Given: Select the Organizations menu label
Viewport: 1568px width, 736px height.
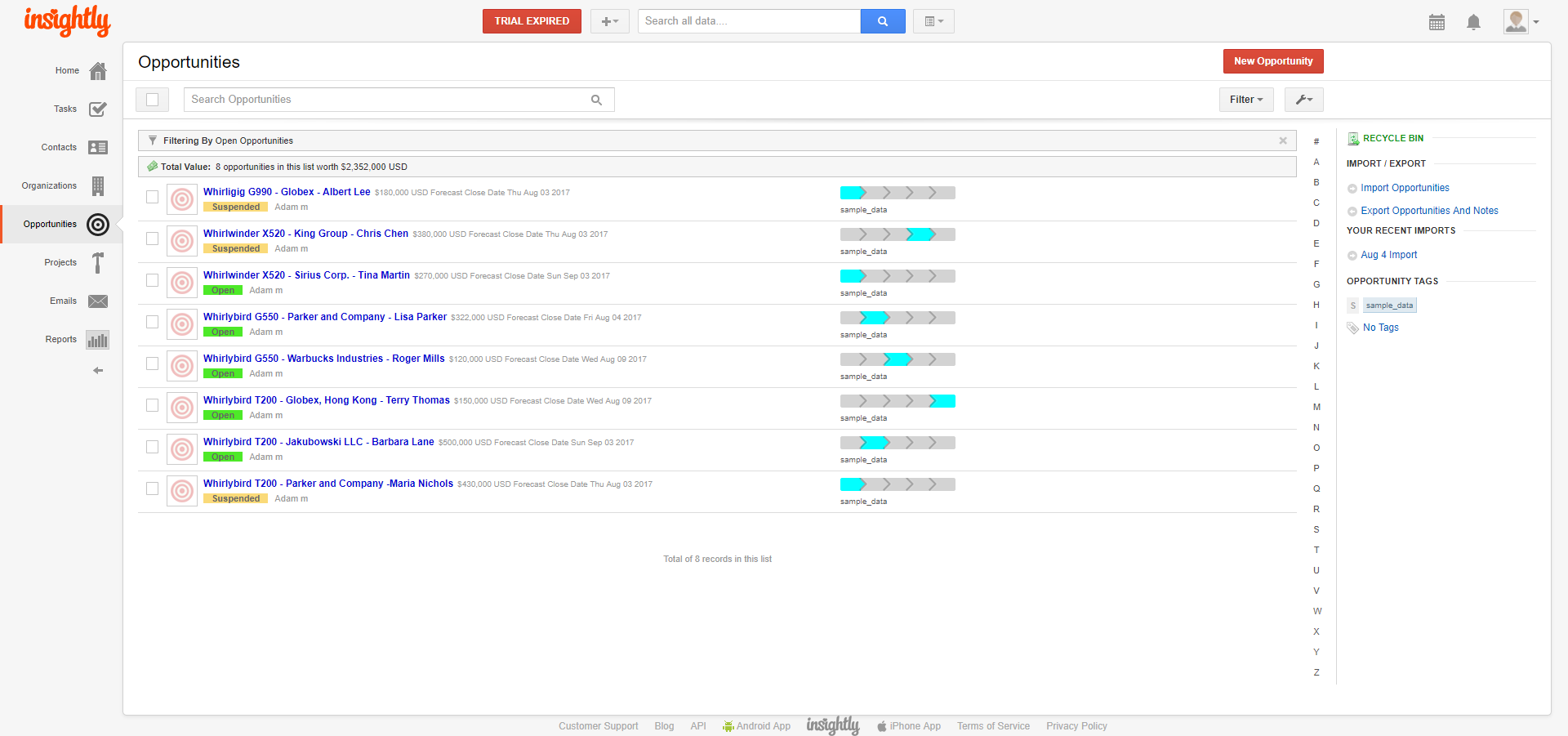Looking at the screenshot, I should coord(49,186).
